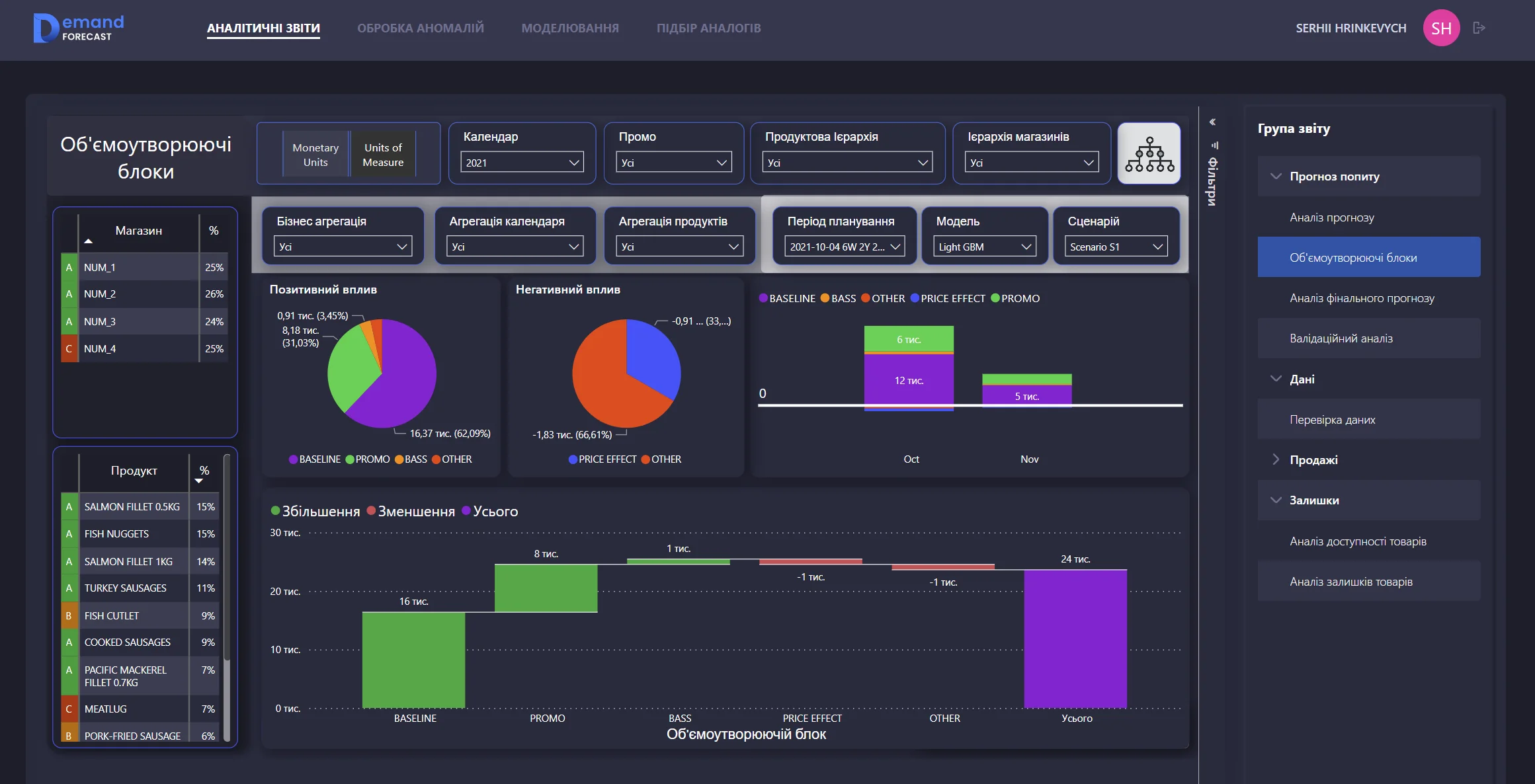Viewport: 1535px width, 784px height.
Task: Click the hierarchy tree icon button
Action: click(1149, 153)
